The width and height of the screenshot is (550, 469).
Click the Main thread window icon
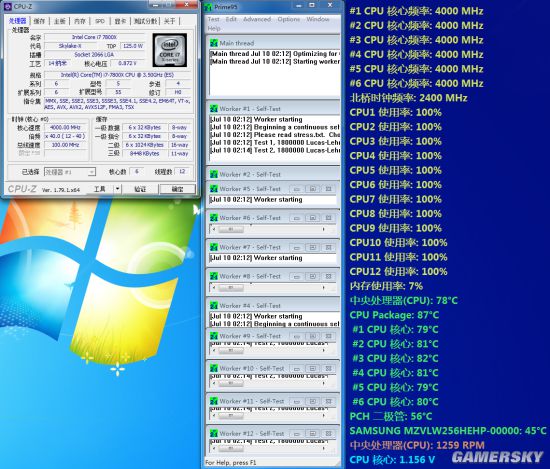coord(214,43)
